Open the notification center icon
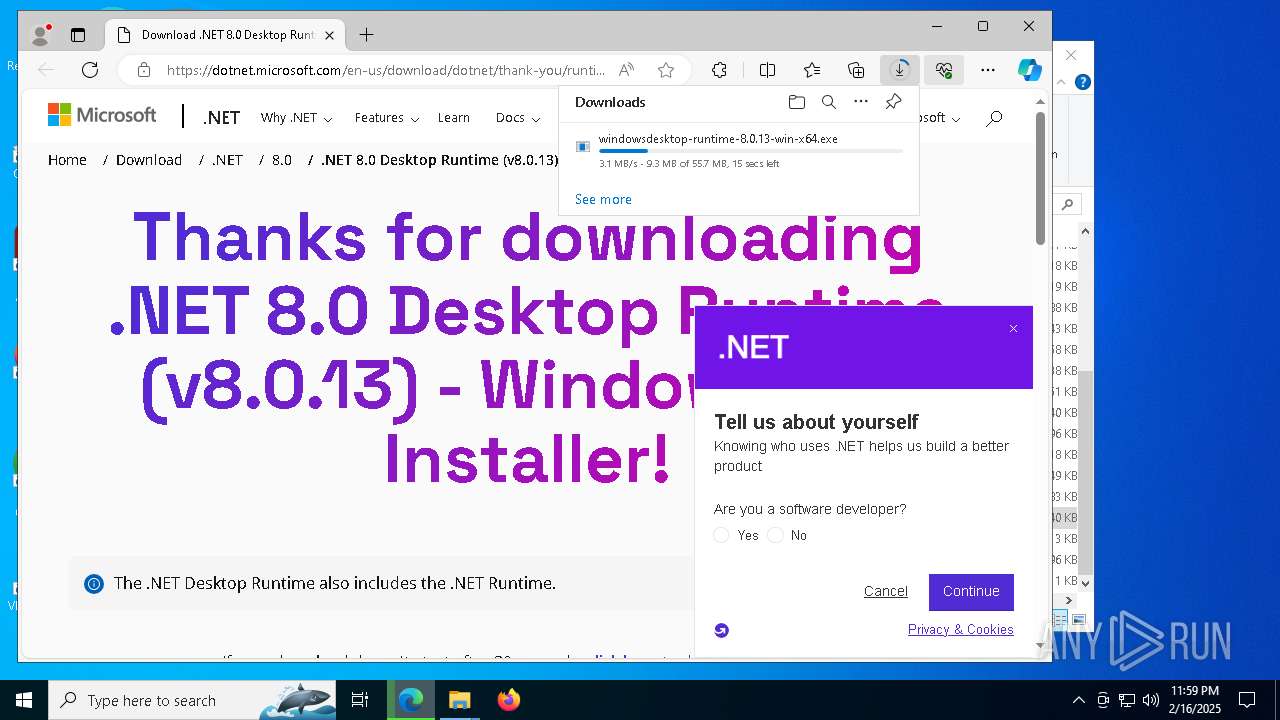1280x720 pixels. [x=1247, y=700]
